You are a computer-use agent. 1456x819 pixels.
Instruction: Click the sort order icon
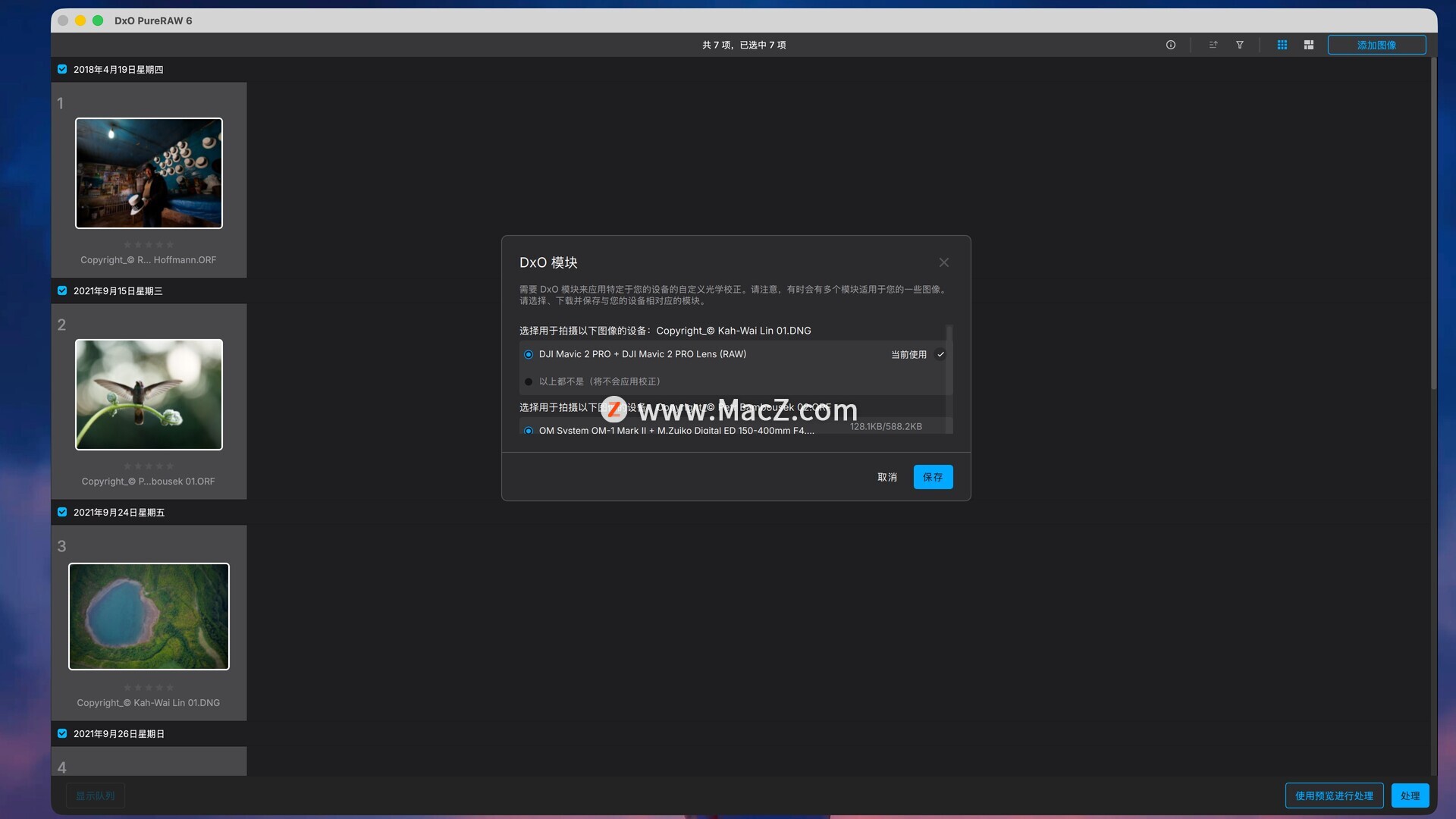point(1213,45)
